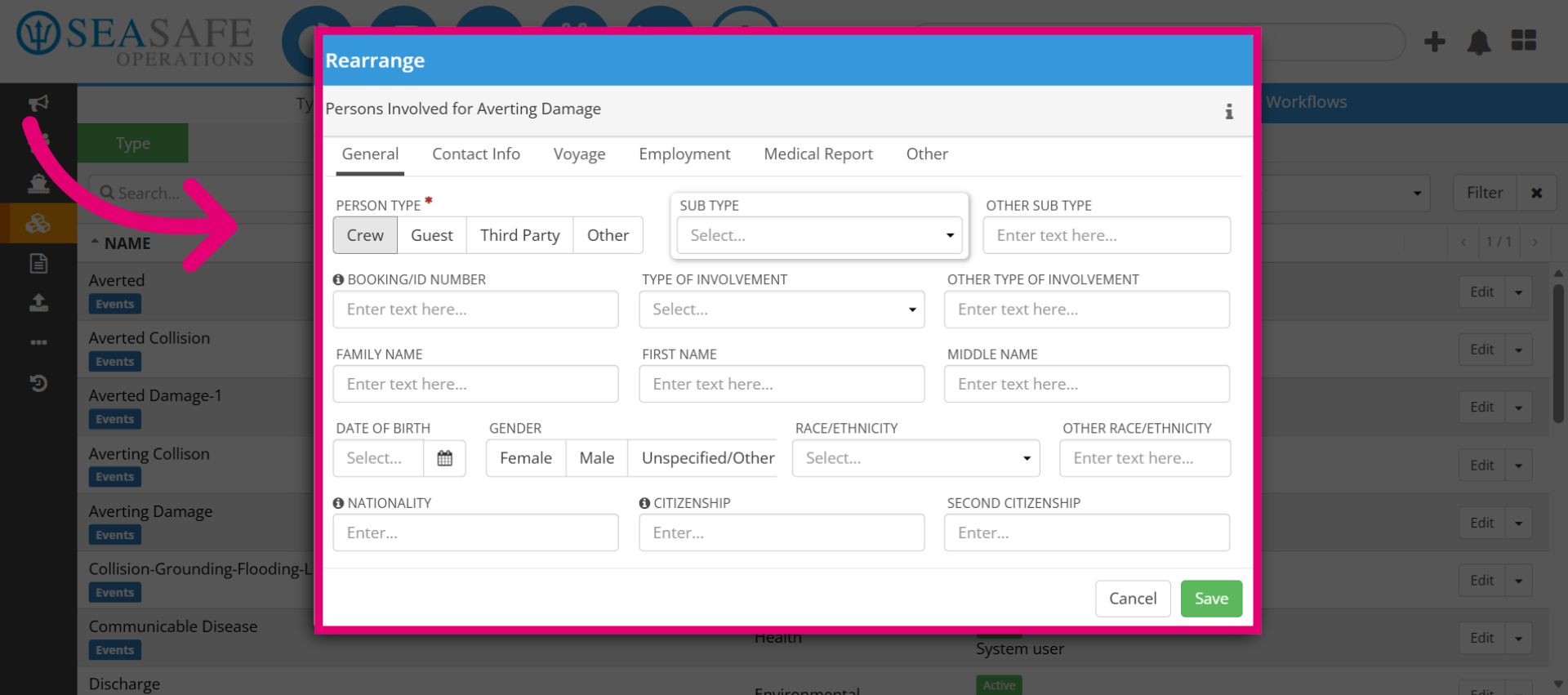Open the document icon in left sidebar
Viewport: 1568px width, 695px height.
38,263
